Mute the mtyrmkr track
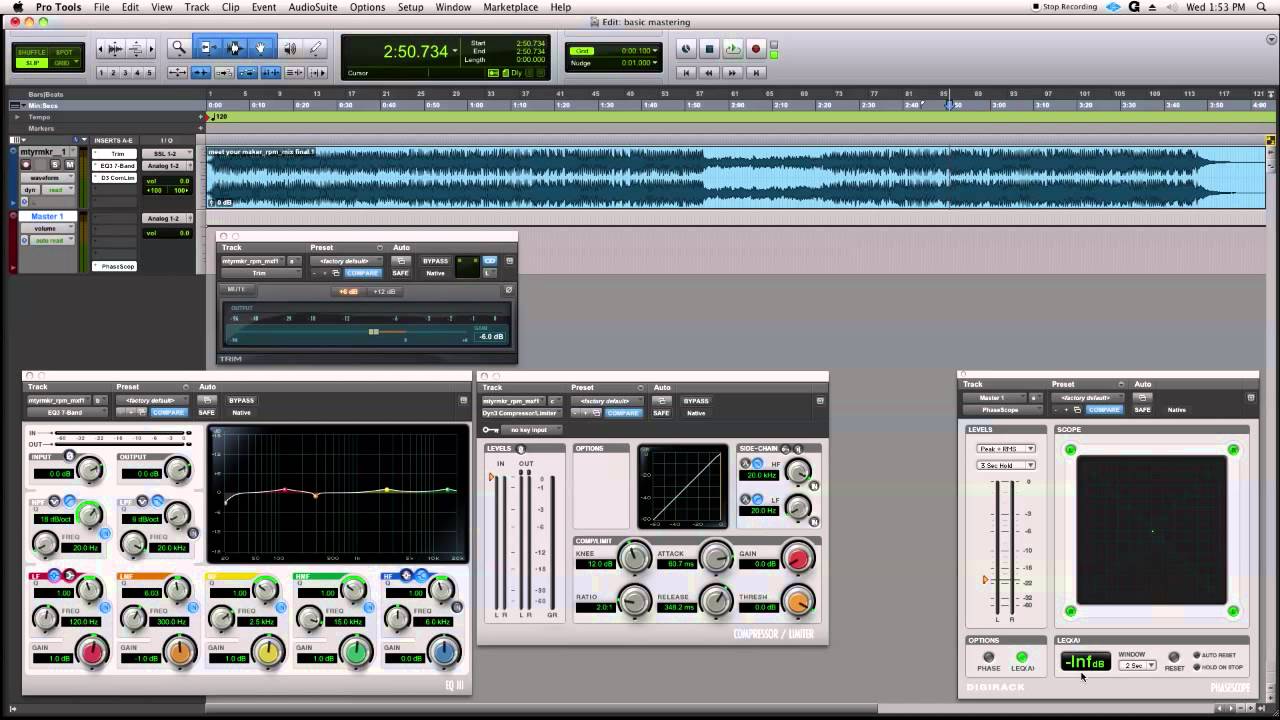Image resolution: width=1280 pixels, height=720 pixels. [x=69, y=164]
